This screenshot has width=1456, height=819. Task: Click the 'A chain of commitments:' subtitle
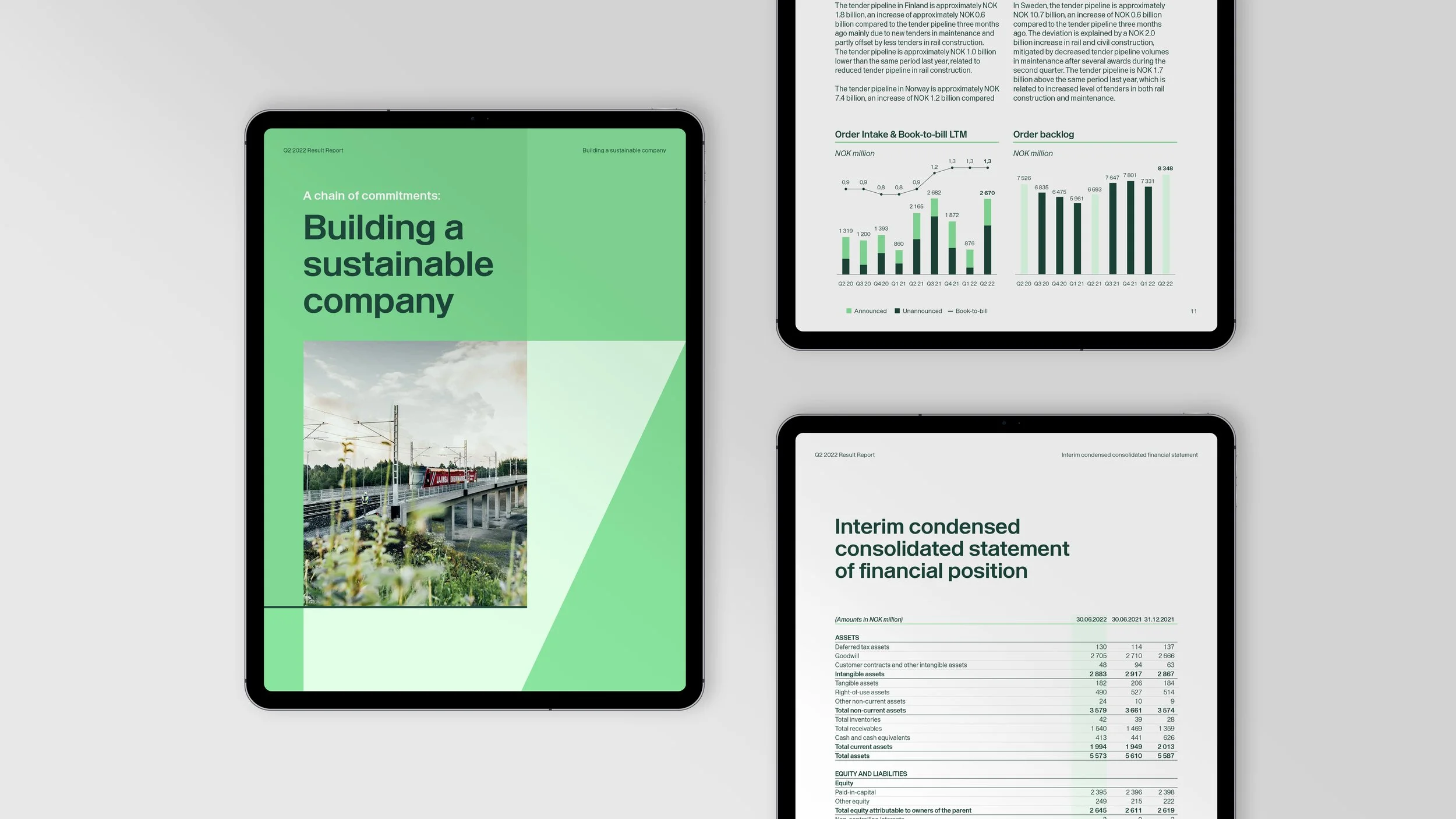click(372, 196)
